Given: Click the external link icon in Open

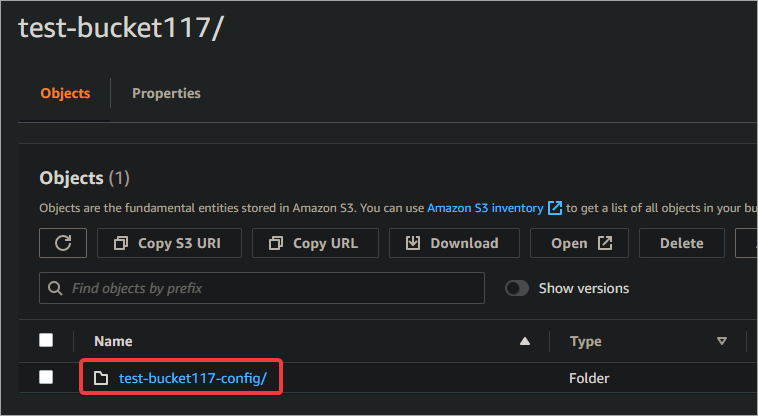Looking at the screenshot, I should click(605, 243).
